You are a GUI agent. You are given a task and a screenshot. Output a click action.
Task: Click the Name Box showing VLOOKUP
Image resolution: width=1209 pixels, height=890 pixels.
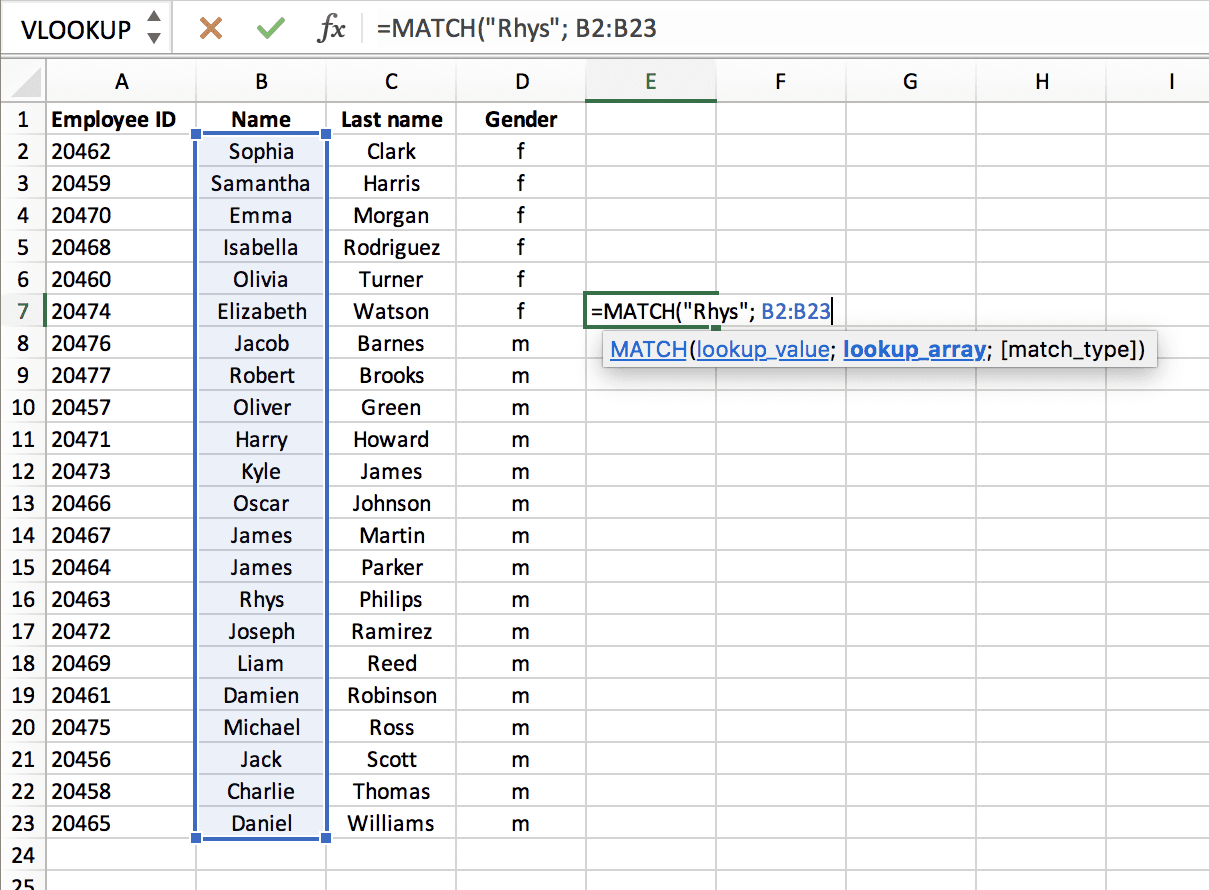pyautogui.click(x=75, y=27)
